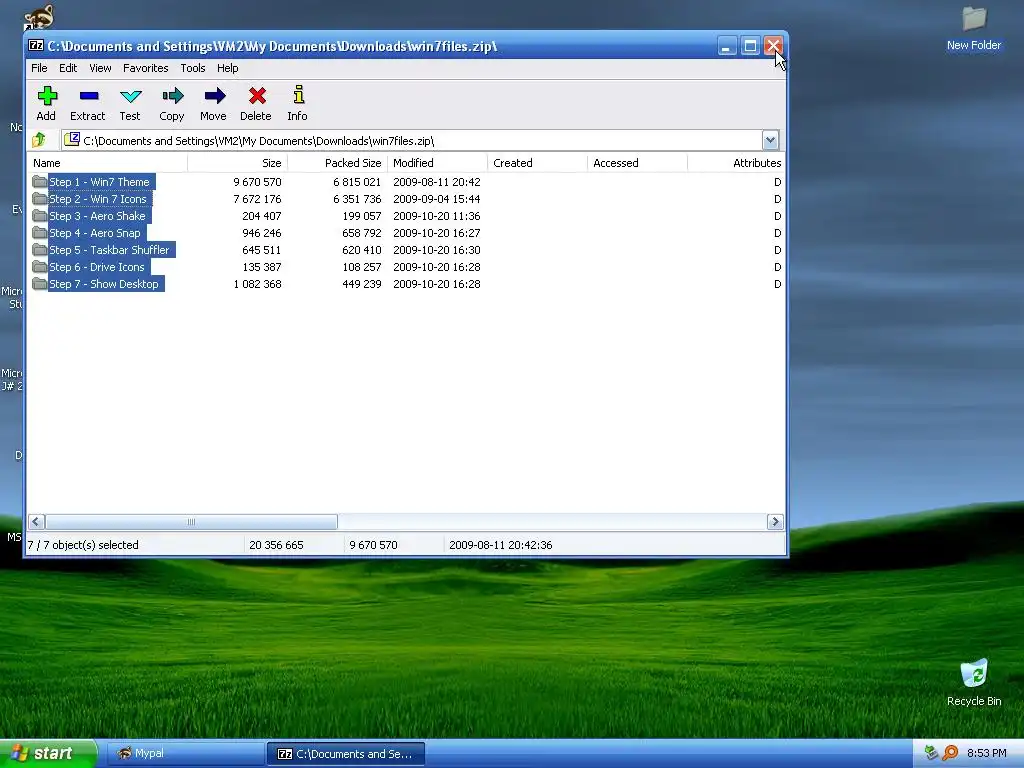Click the Extract toolbar icon
1024x768 pixels.
click(x=88, y=96)
